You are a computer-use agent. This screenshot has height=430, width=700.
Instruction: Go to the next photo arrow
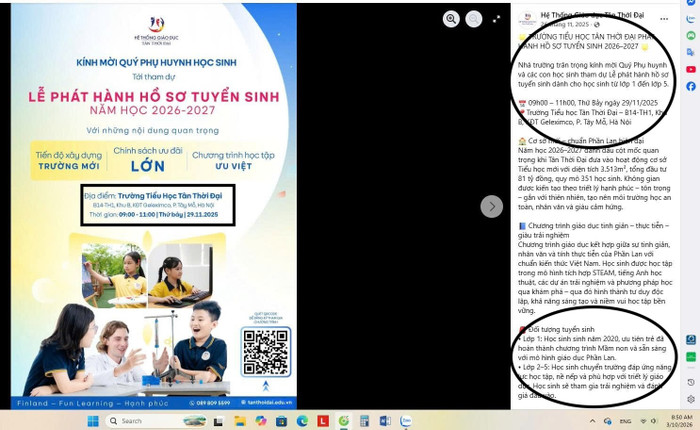(492, 206)
